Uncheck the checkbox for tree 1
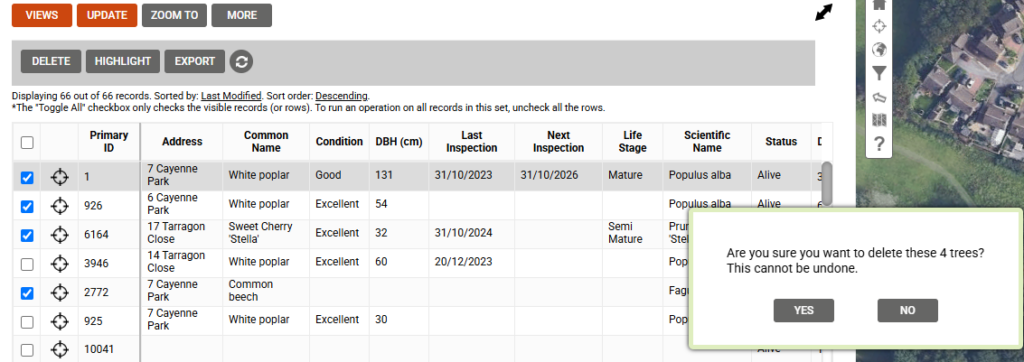 coord(27,177)
